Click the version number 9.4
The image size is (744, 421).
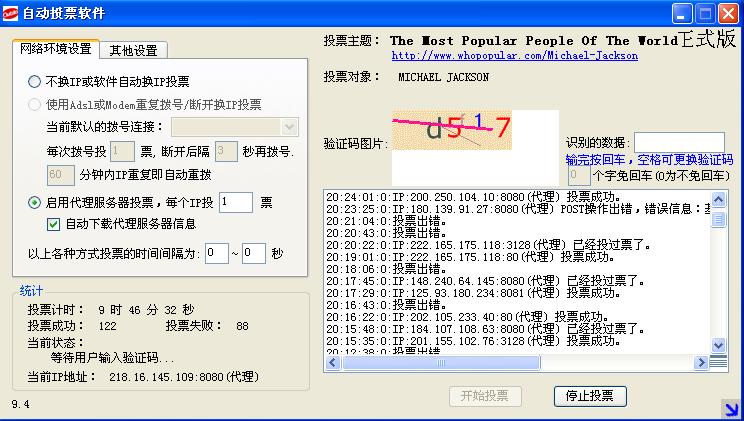tap(20, 404)
